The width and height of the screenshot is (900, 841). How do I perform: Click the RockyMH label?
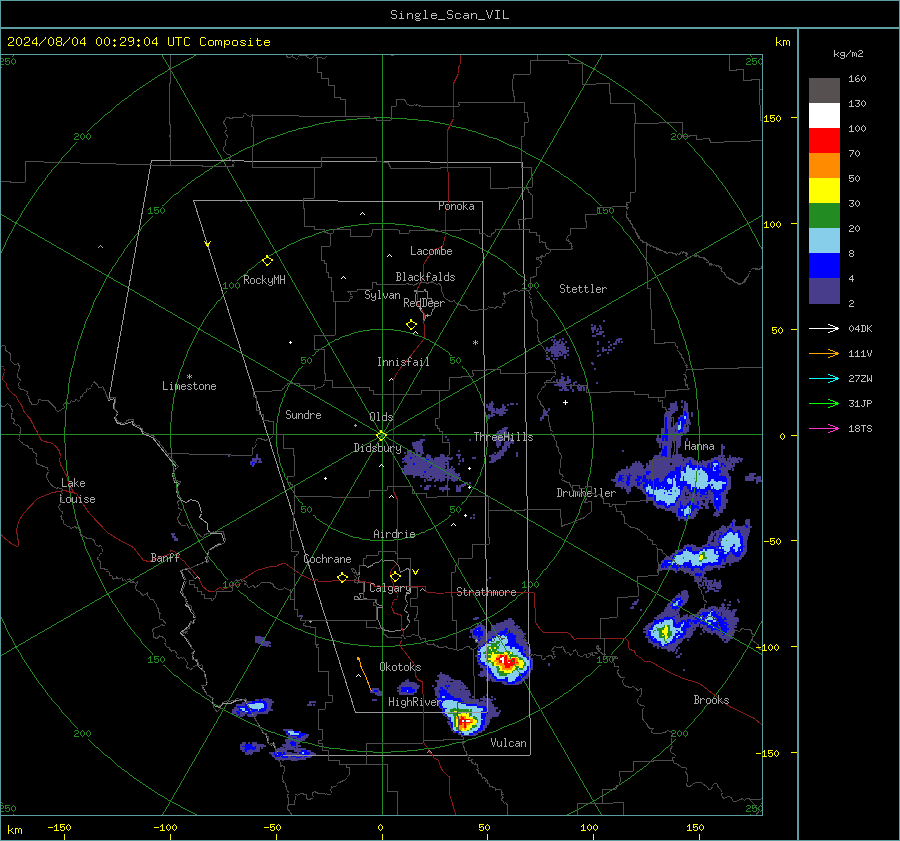click(x=264, y=280)
